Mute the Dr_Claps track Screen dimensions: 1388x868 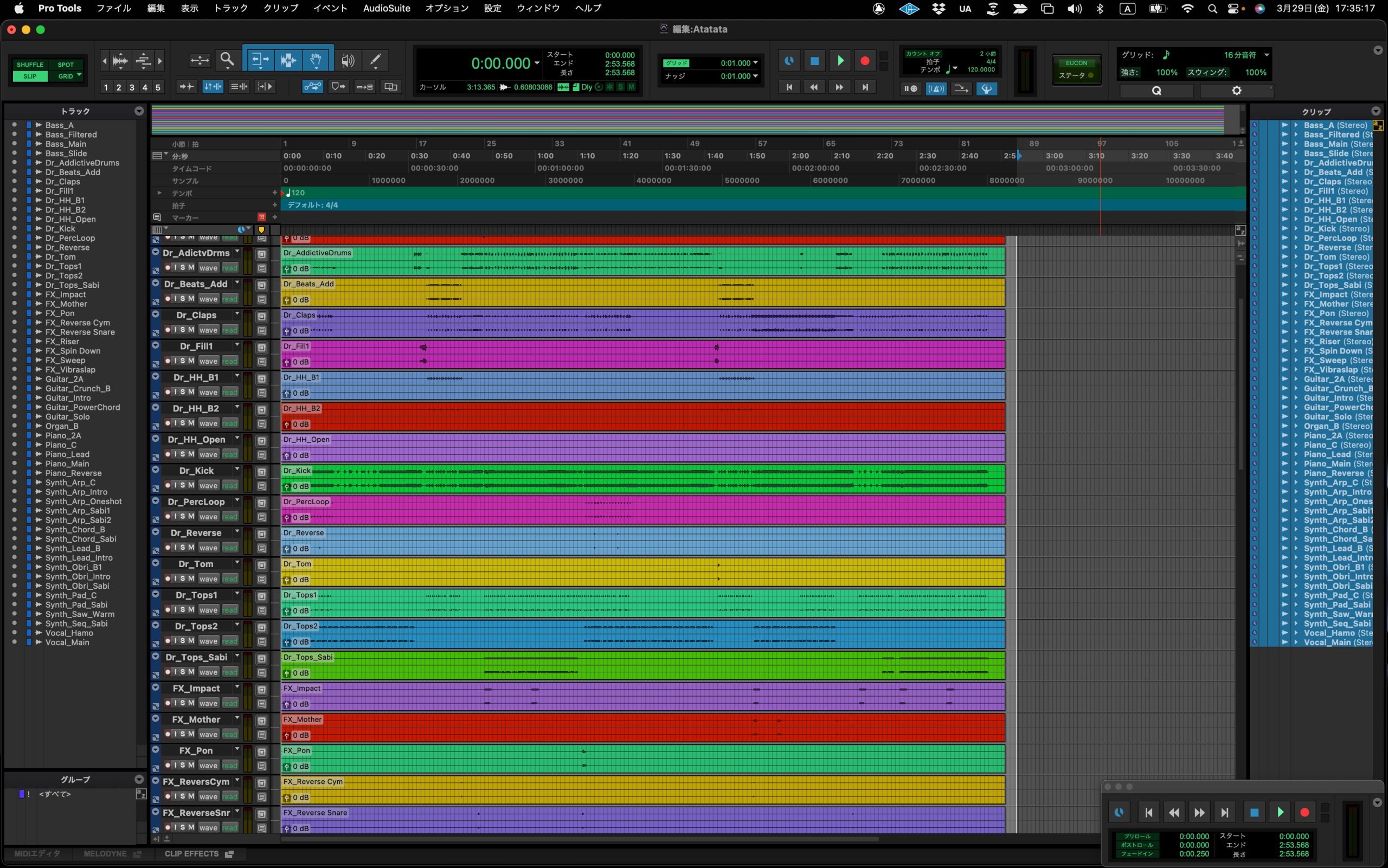(x=191, y=330)
